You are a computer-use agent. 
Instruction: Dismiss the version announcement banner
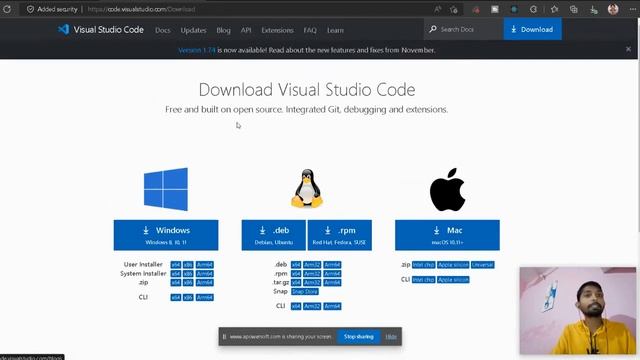[x=628, y=49]
